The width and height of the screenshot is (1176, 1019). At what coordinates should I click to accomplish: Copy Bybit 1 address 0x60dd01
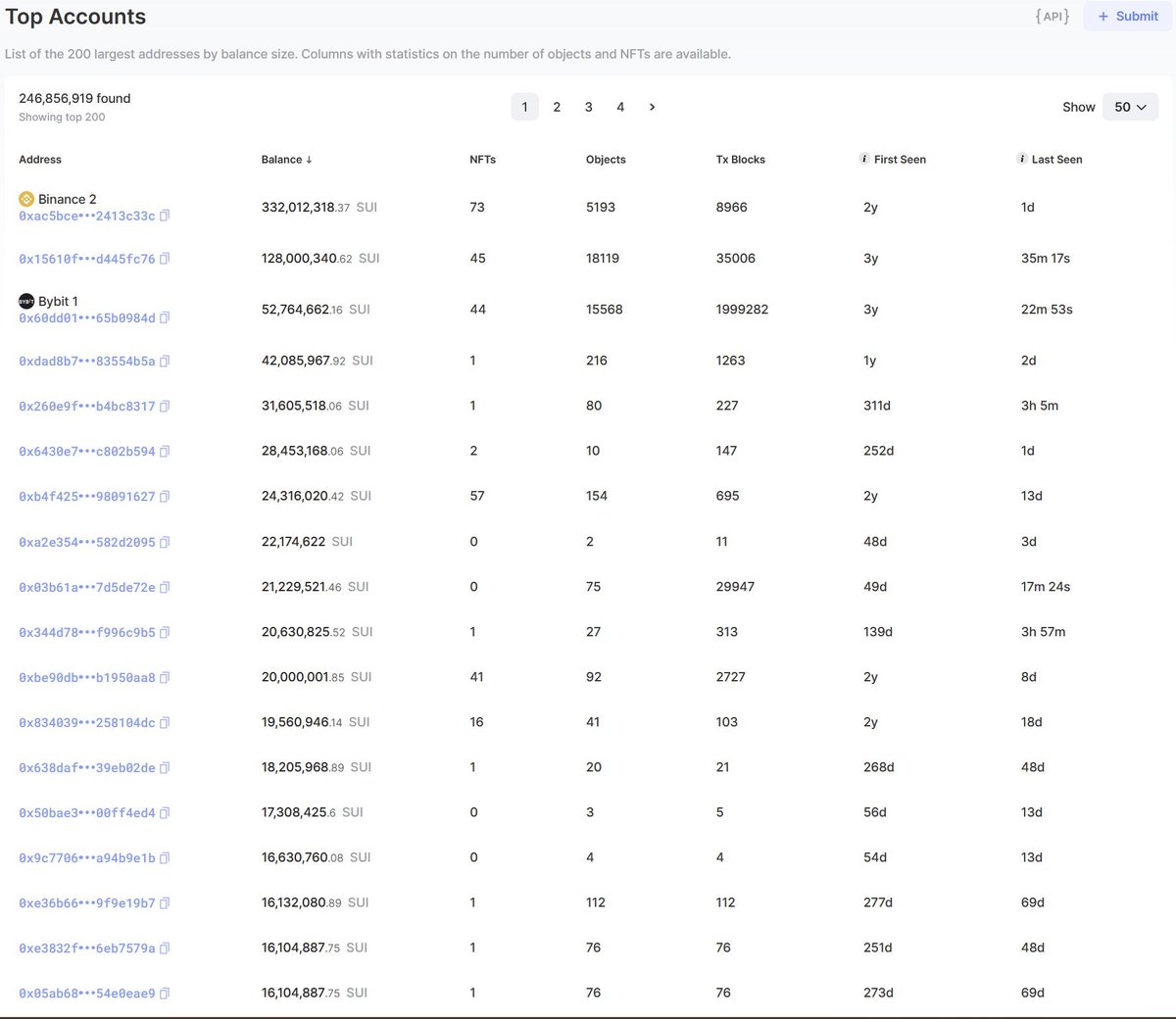click(x=165, y=317)
